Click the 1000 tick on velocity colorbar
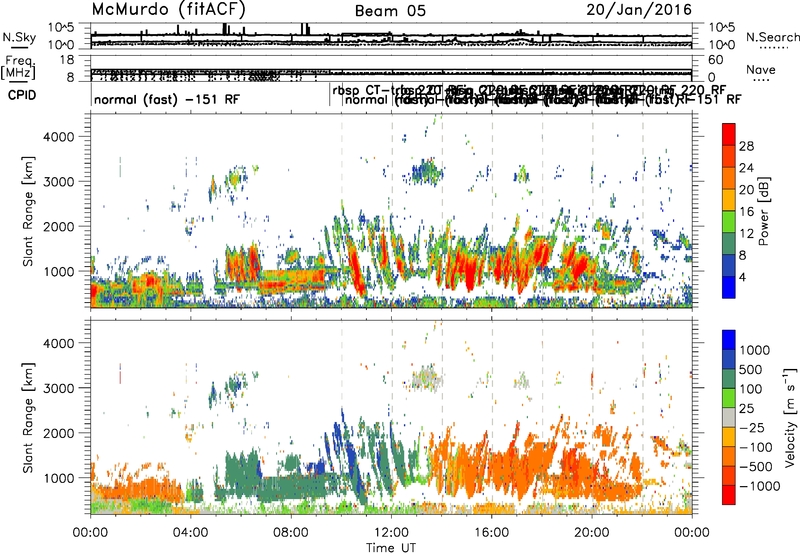The width and height of the screenshot is (800, 554). [754, 350]
